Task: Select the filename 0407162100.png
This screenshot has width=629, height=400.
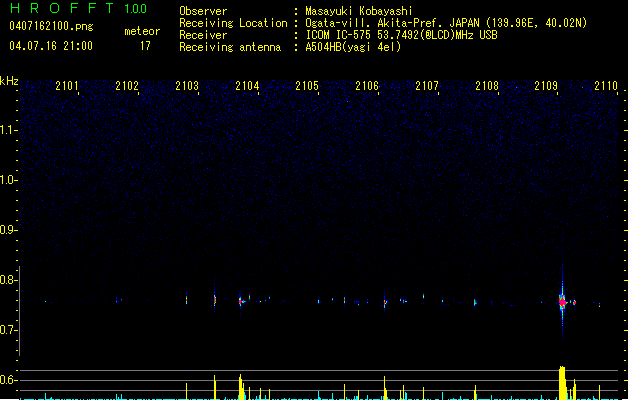Action: (x=51, y=26)
